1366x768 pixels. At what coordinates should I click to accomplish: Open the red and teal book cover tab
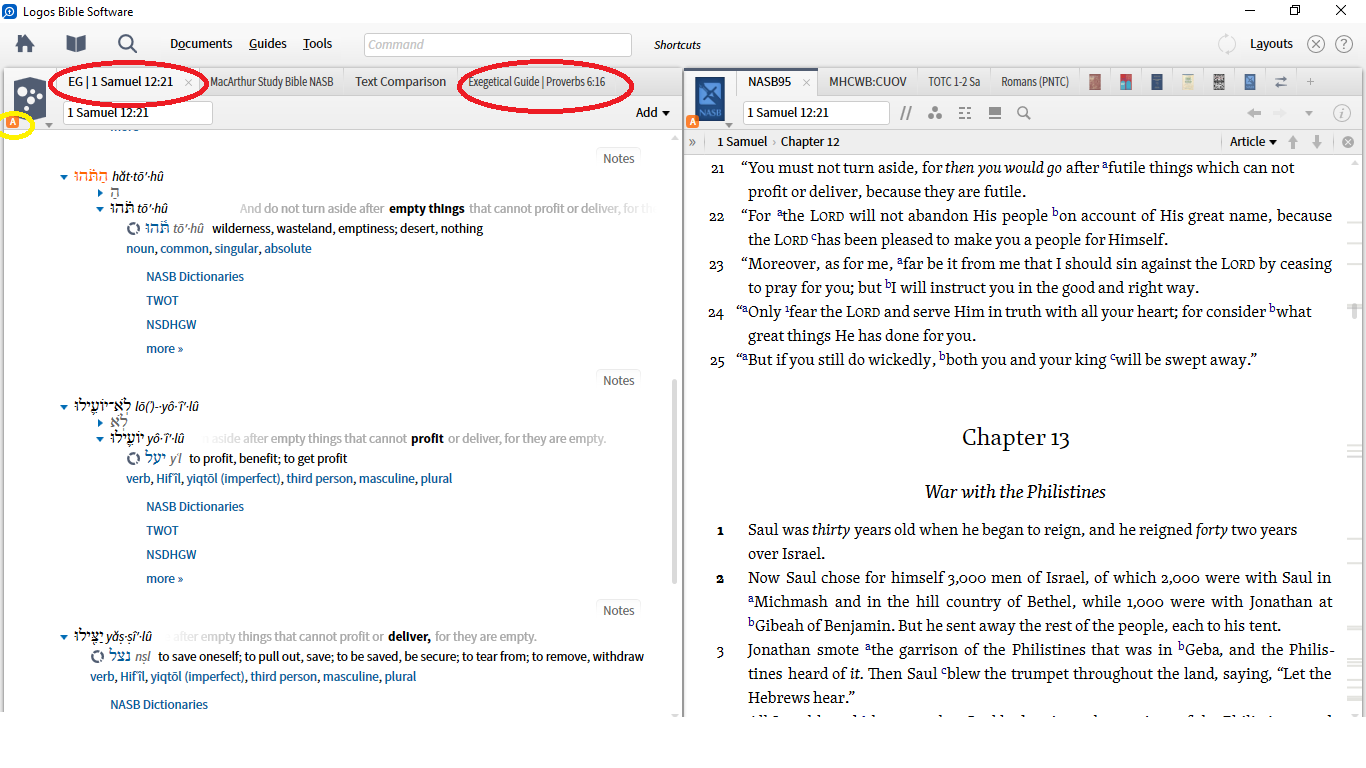(x=1127, y=82)
